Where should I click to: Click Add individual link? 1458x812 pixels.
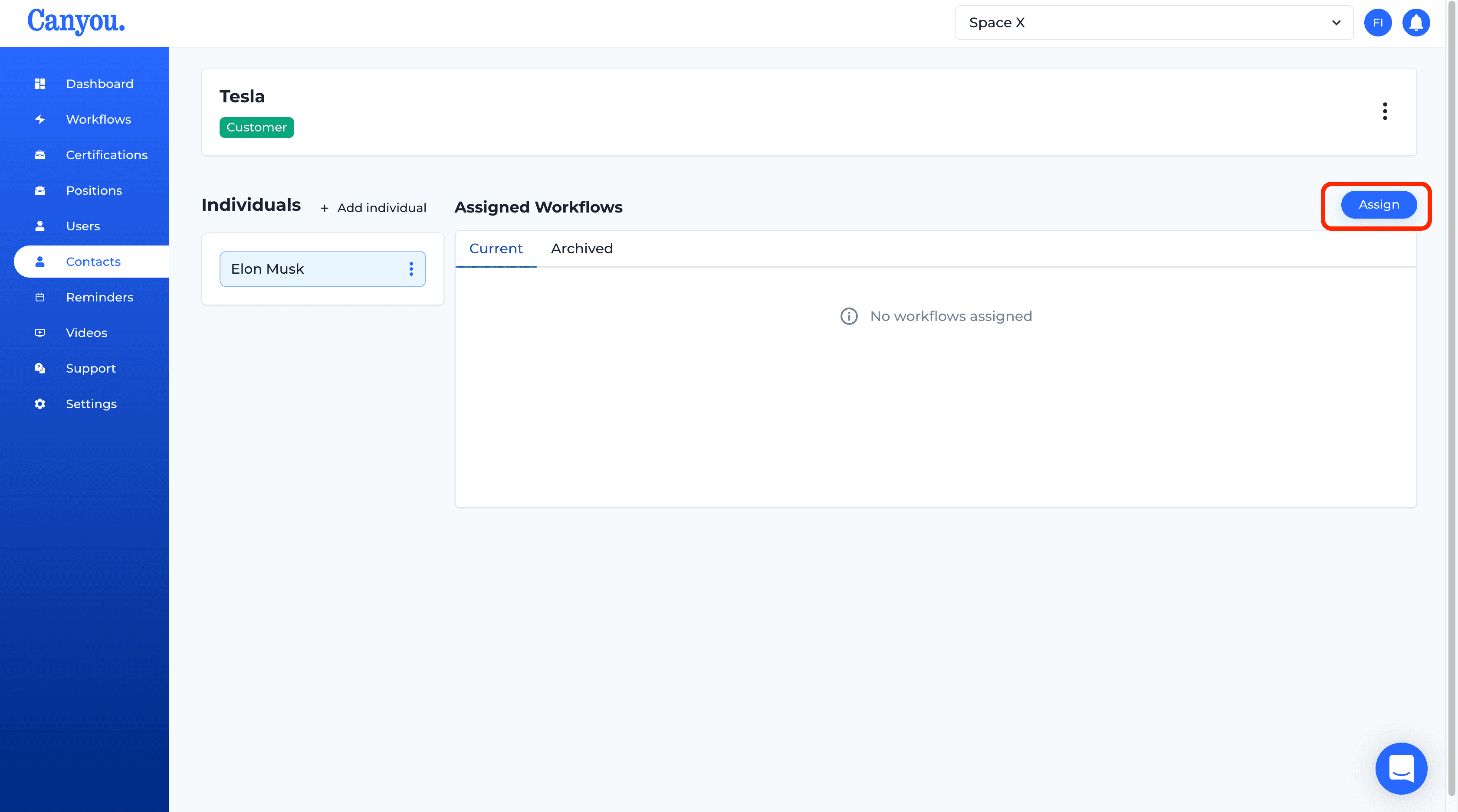pos(372,207)
